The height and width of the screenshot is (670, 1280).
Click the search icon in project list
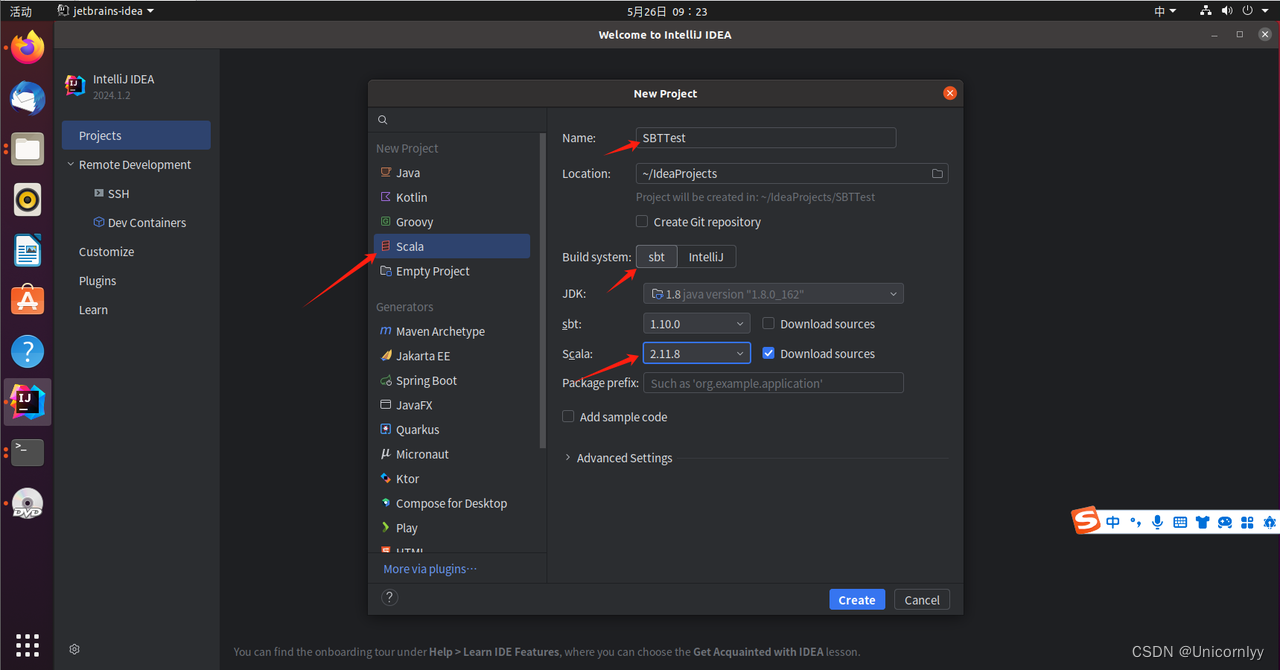coord(382,120)
